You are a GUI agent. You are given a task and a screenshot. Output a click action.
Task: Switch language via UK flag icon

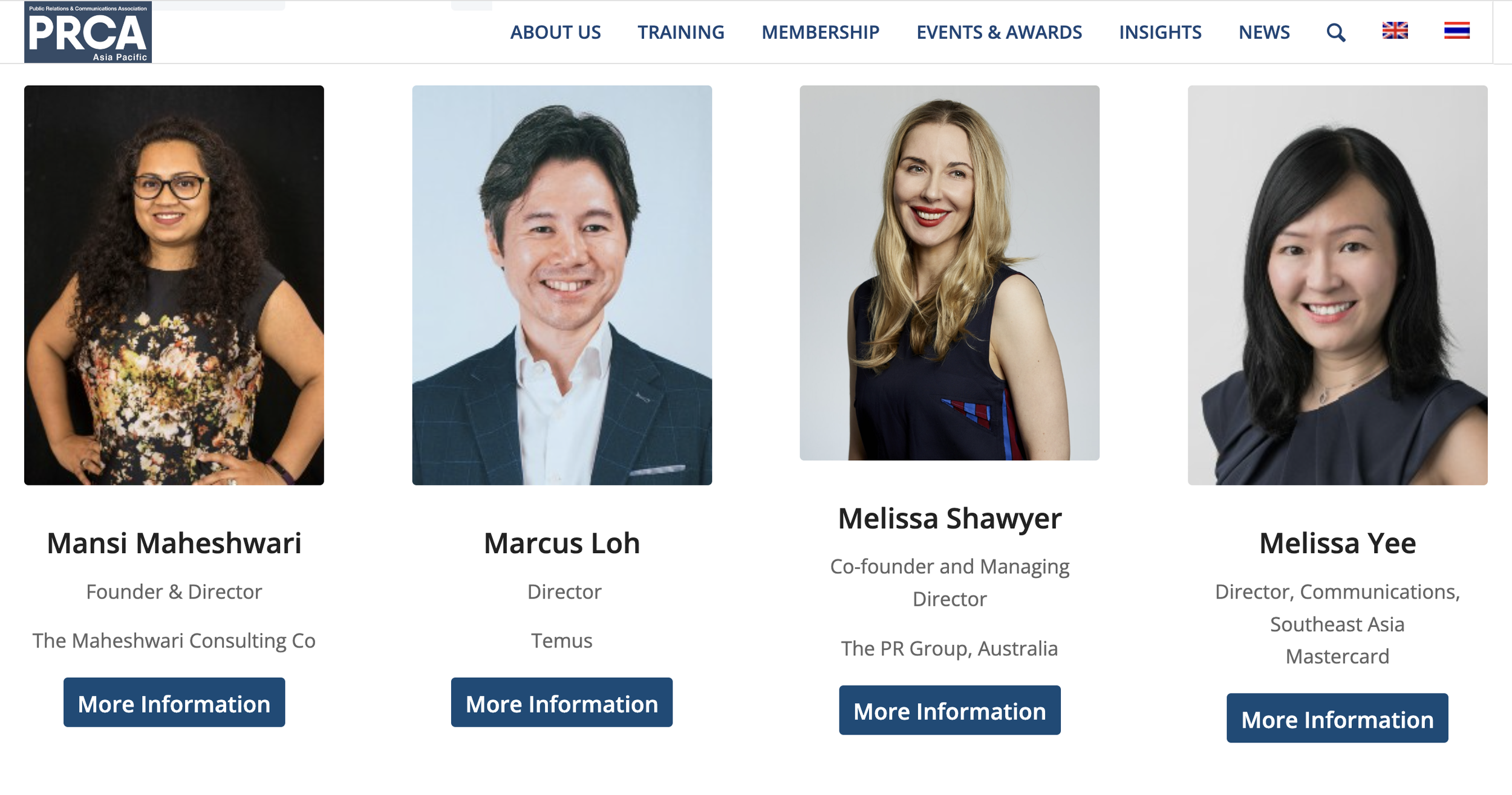pos(1395,31)
